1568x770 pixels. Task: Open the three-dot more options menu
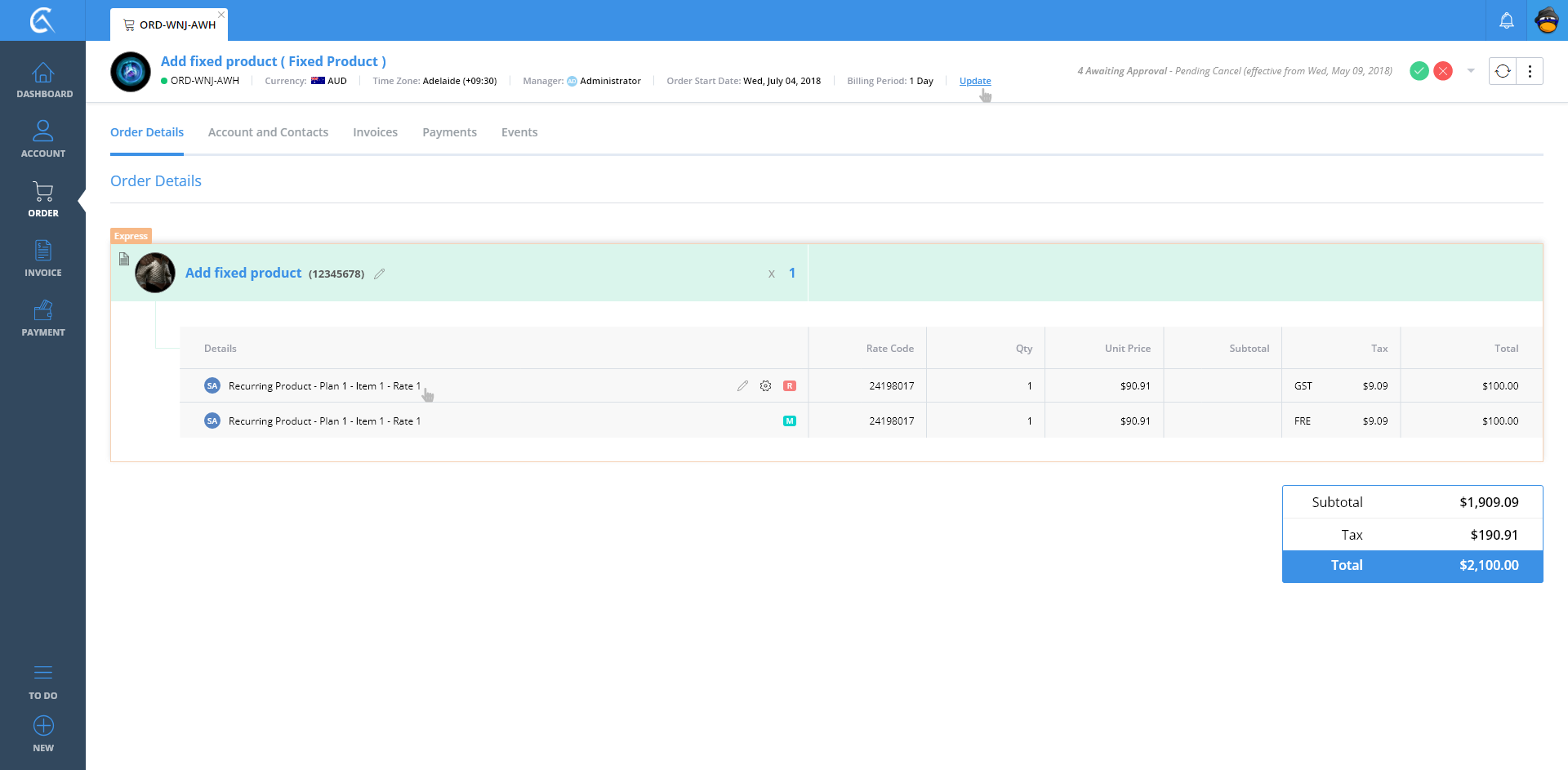tap(1530, 71)
